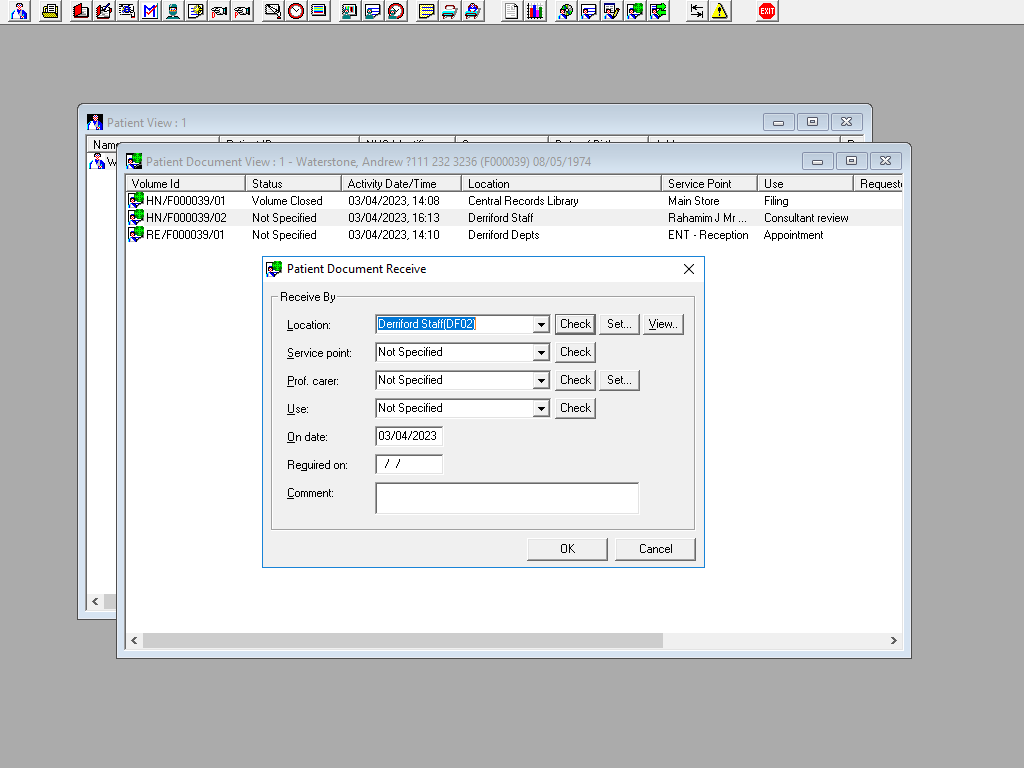The image size is (1024, 768).
Task: Click the red EXIT stop sign icon
Action: (x=767, y=11)
